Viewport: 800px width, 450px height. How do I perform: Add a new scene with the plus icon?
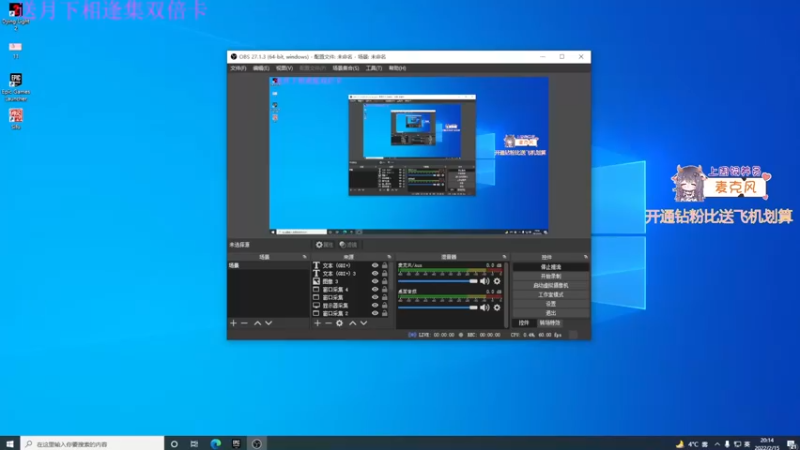(234, 323)
